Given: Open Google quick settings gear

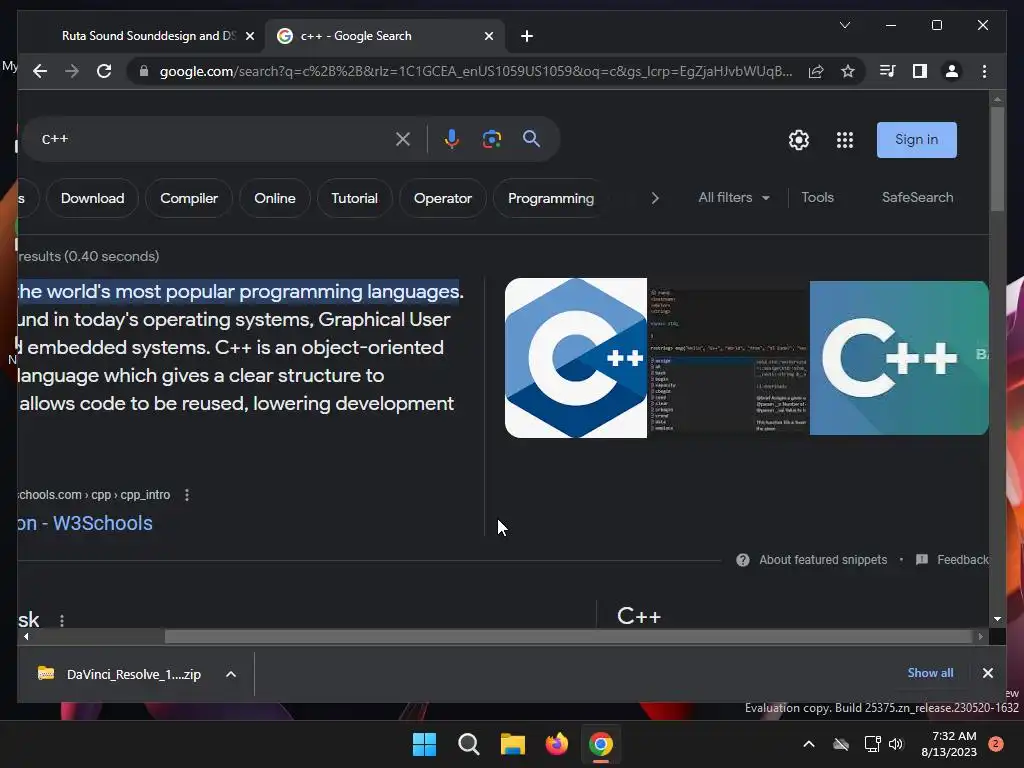Looking at the screenshot, I should (x=799, y=140).
